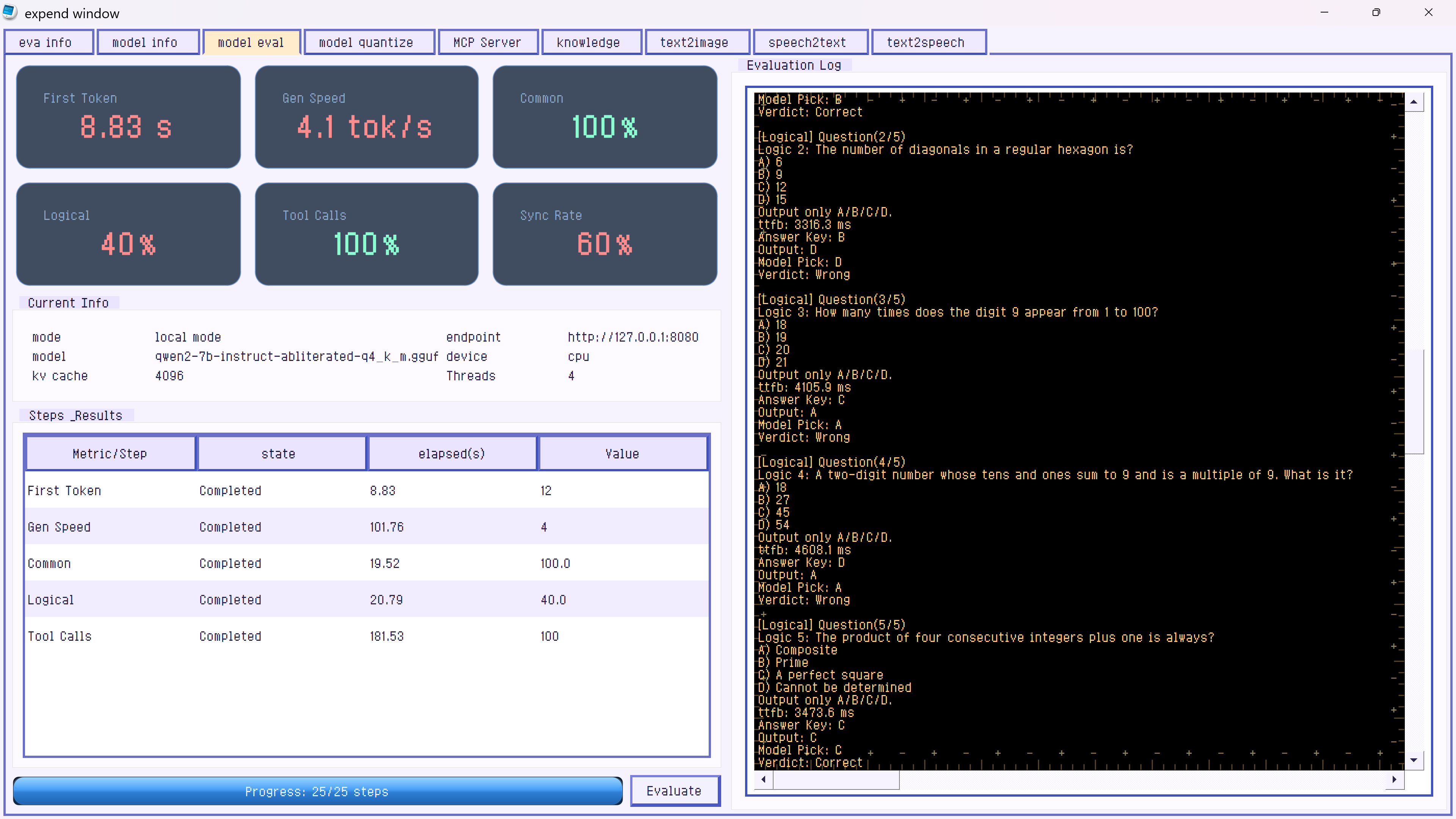1456x819 pixels.
Task: Open the speech2text tab
Action: [x=810, y=42]
